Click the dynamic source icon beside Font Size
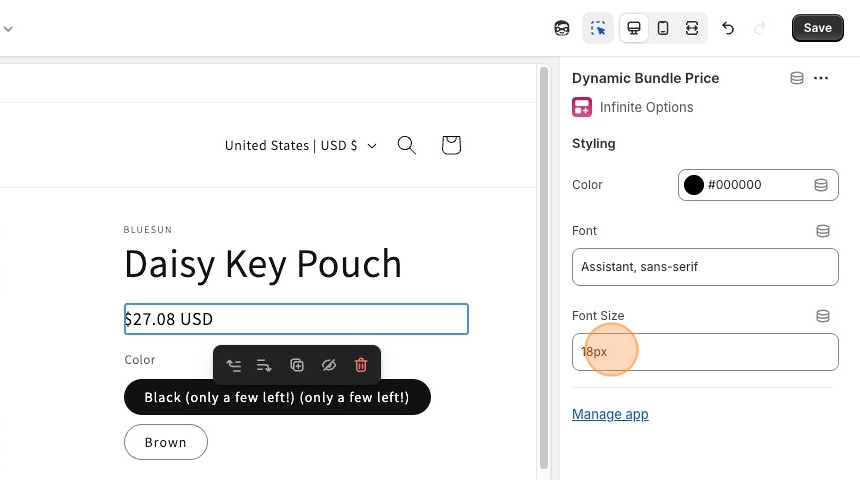 coord(823,316)
